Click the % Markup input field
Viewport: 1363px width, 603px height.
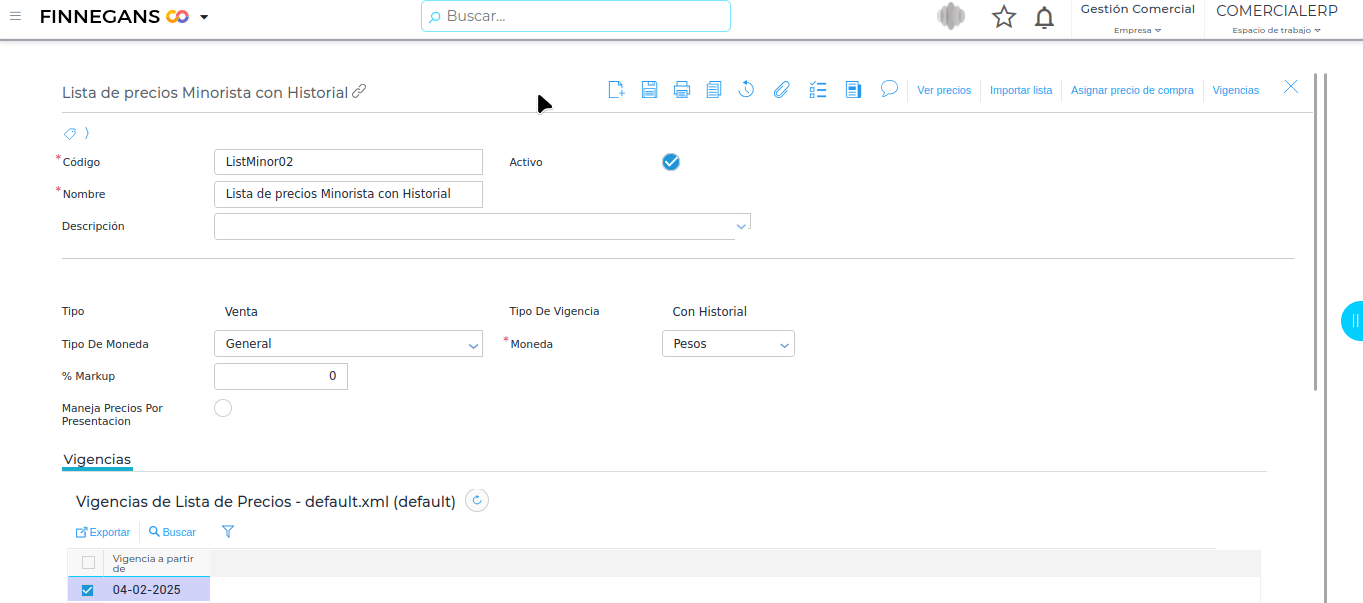click(281, 376)
